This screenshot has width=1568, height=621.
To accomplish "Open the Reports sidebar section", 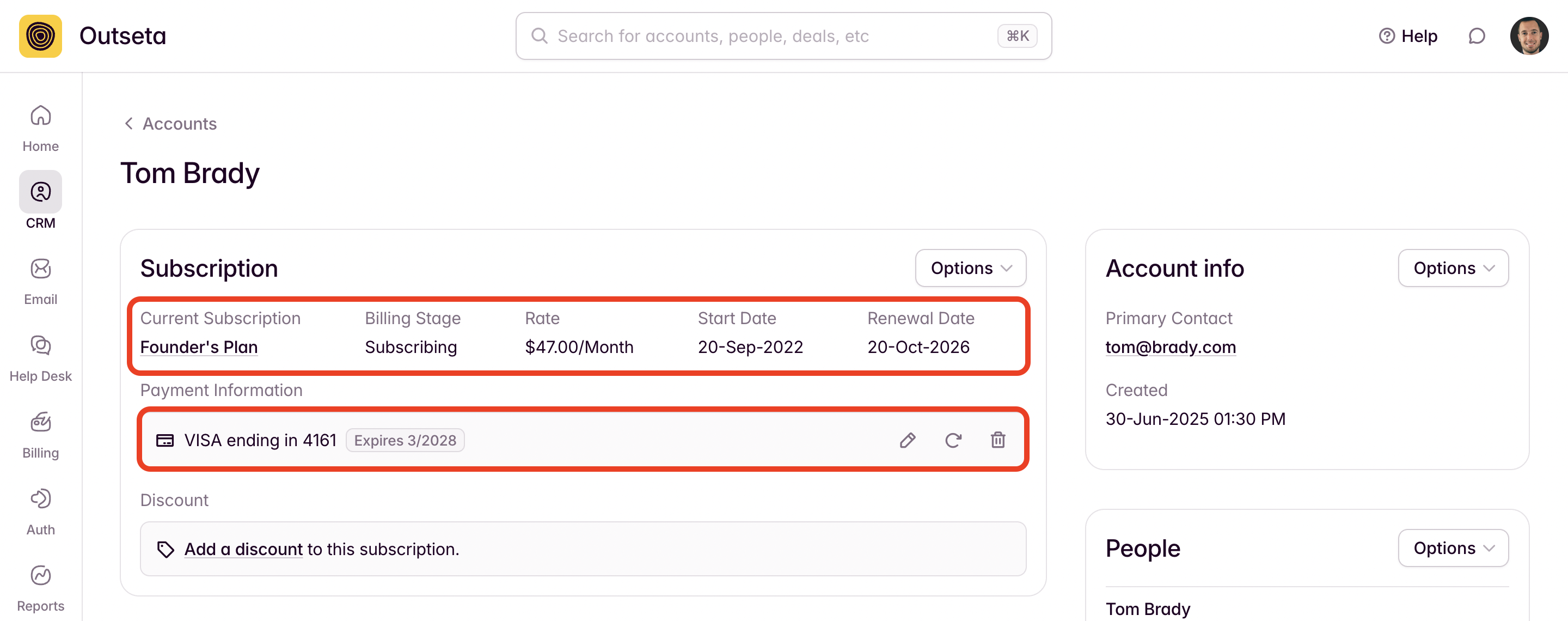I will (x=40, y=588).
